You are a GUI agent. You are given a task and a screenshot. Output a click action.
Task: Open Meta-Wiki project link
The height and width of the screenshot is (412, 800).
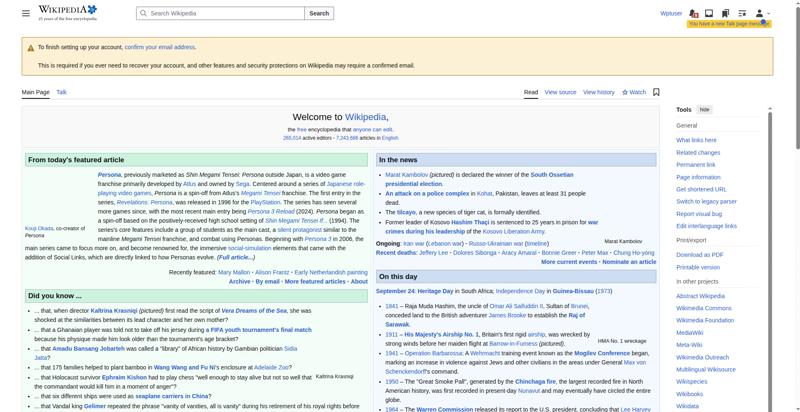tap(689, 345)
